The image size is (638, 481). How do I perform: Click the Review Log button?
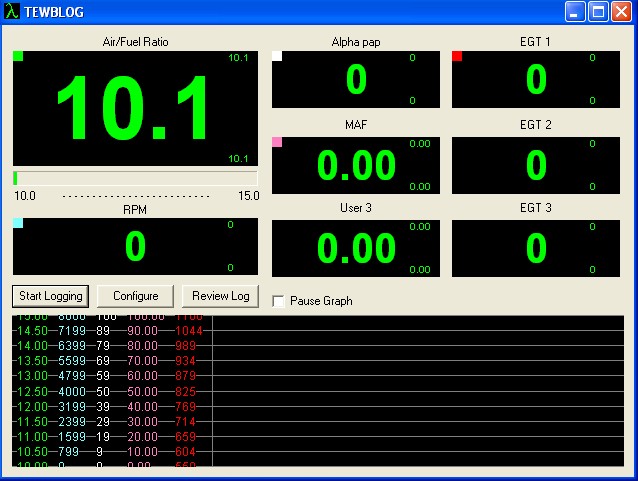click(220, 296)
